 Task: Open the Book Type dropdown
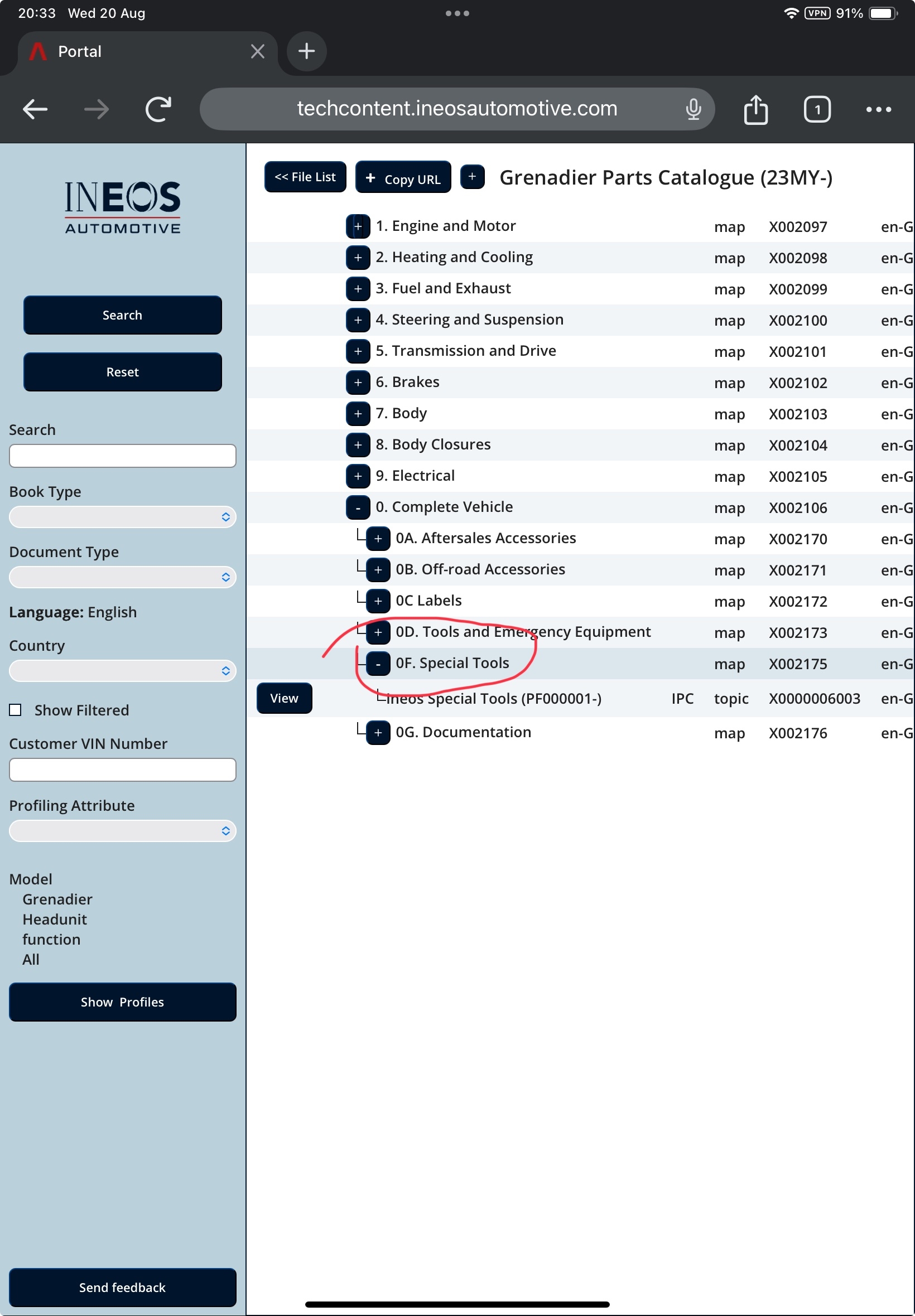coord(122,517)
